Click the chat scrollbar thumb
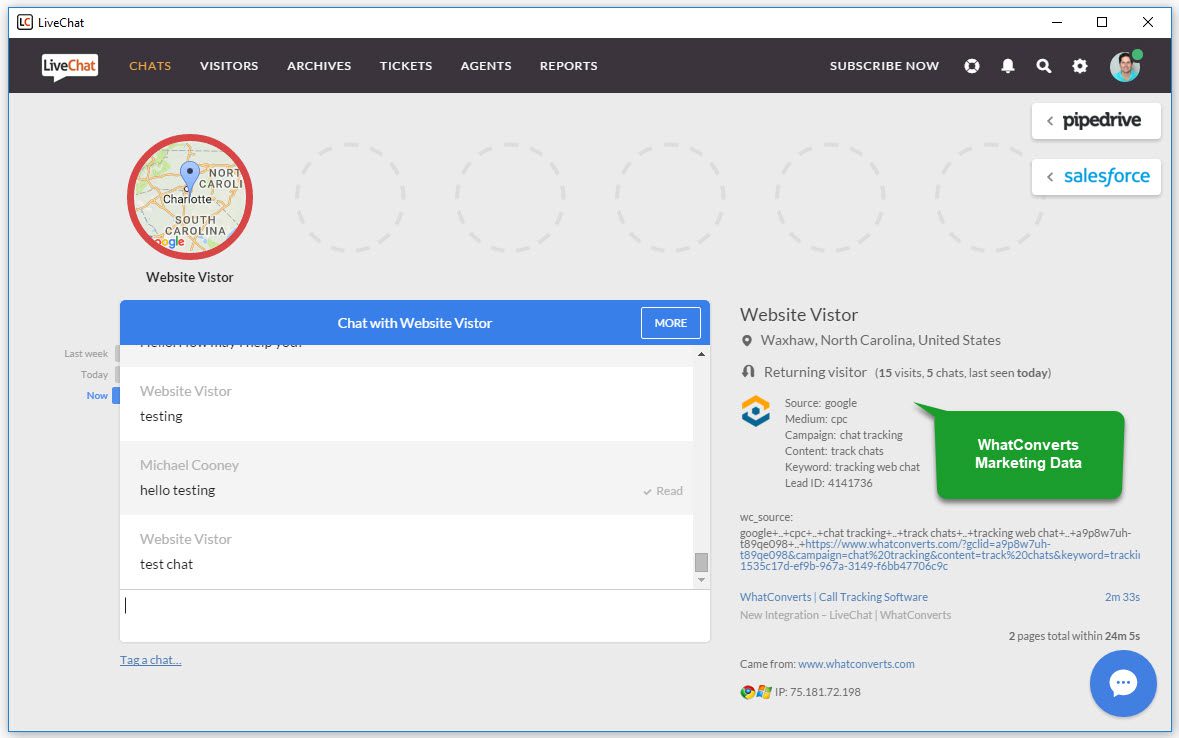Screen dimensions: 1179x738 702,563
